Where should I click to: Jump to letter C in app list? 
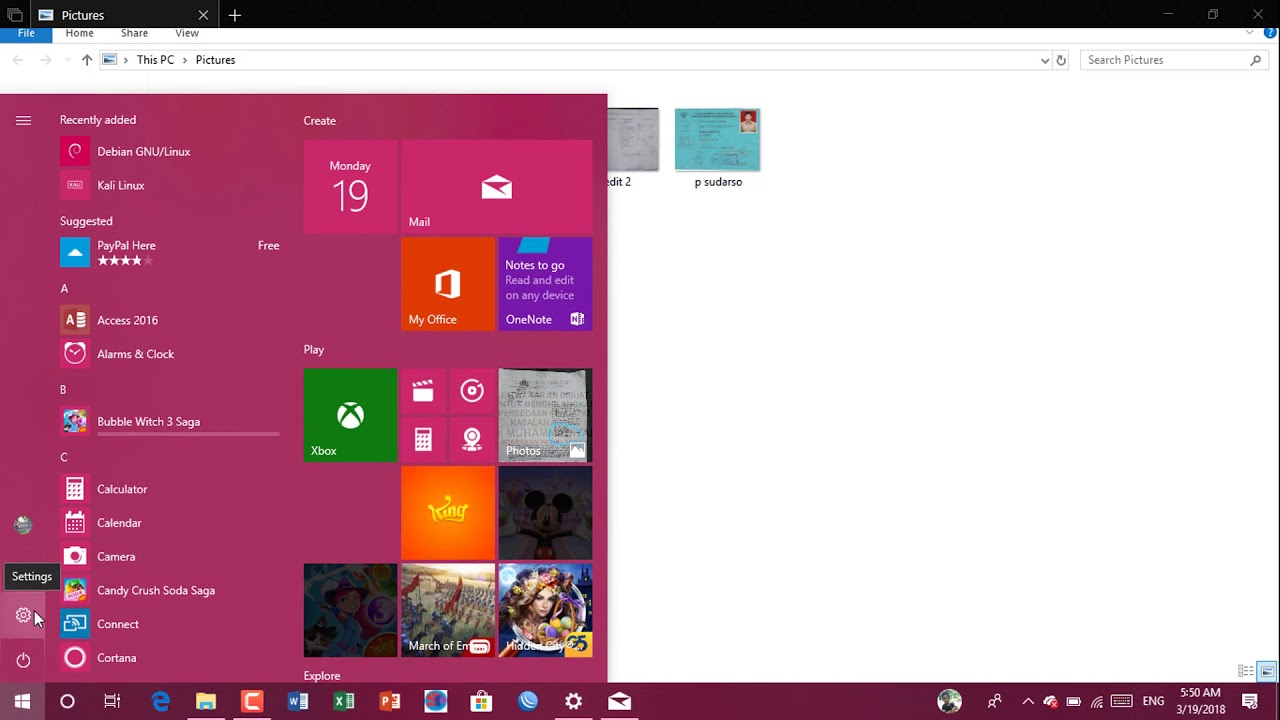point(64,458)
